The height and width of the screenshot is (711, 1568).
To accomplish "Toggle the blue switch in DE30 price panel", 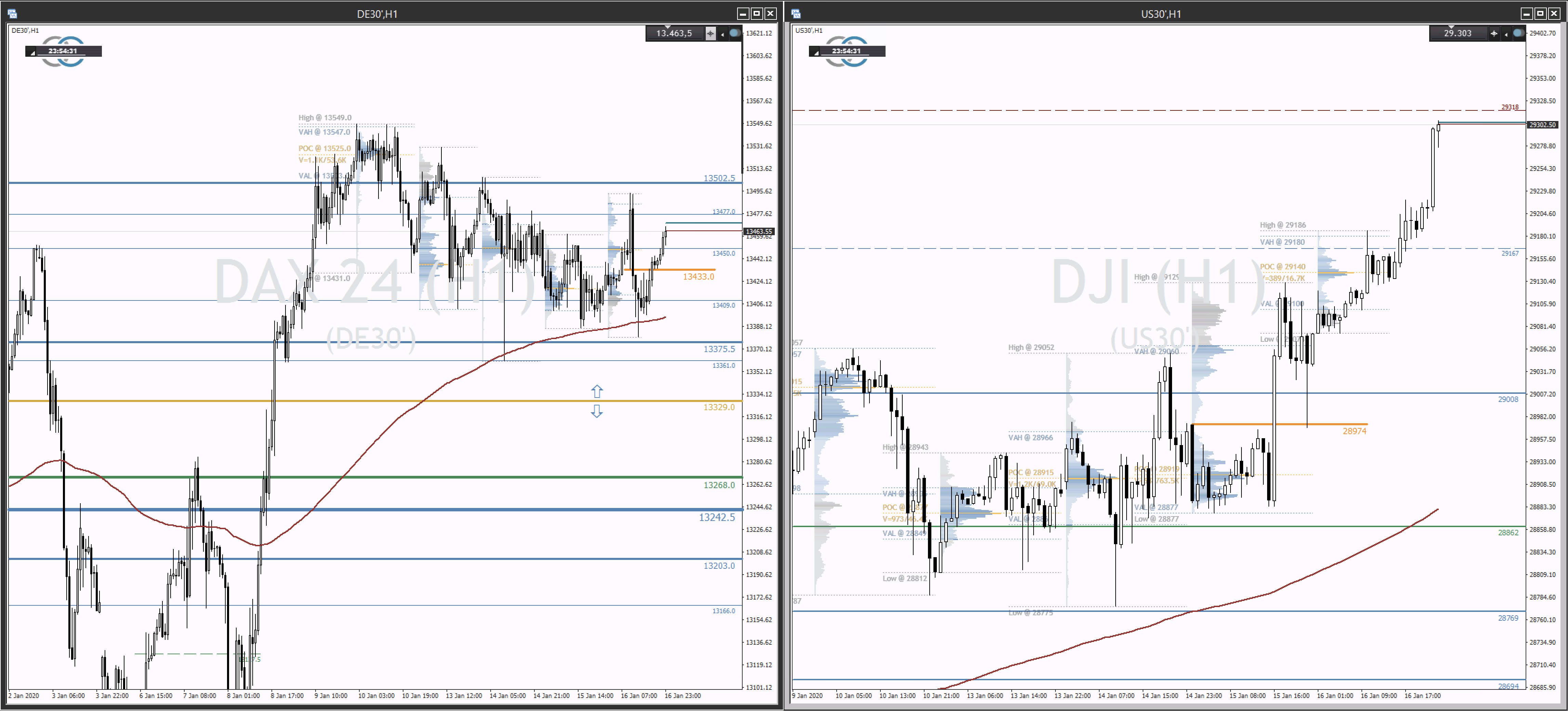I will tap(735, 33).
